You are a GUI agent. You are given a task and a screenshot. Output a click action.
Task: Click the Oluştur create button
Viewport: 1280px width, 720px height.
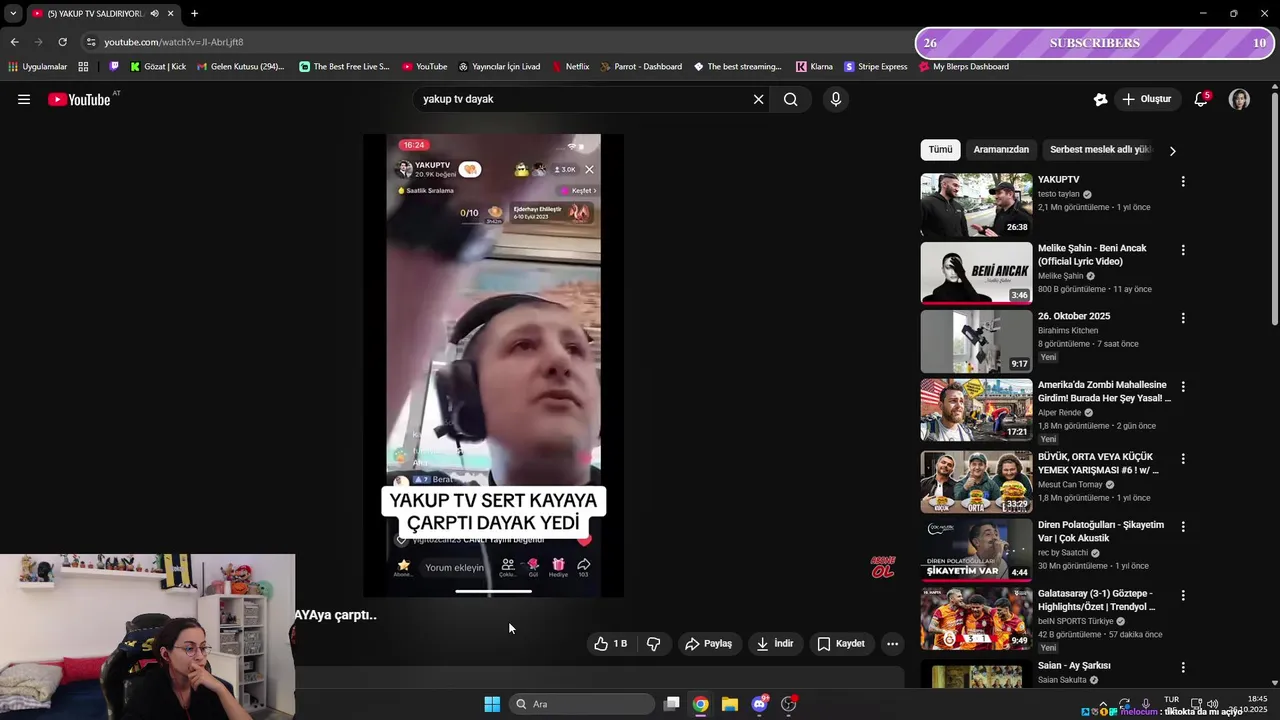coord(1146,99)
